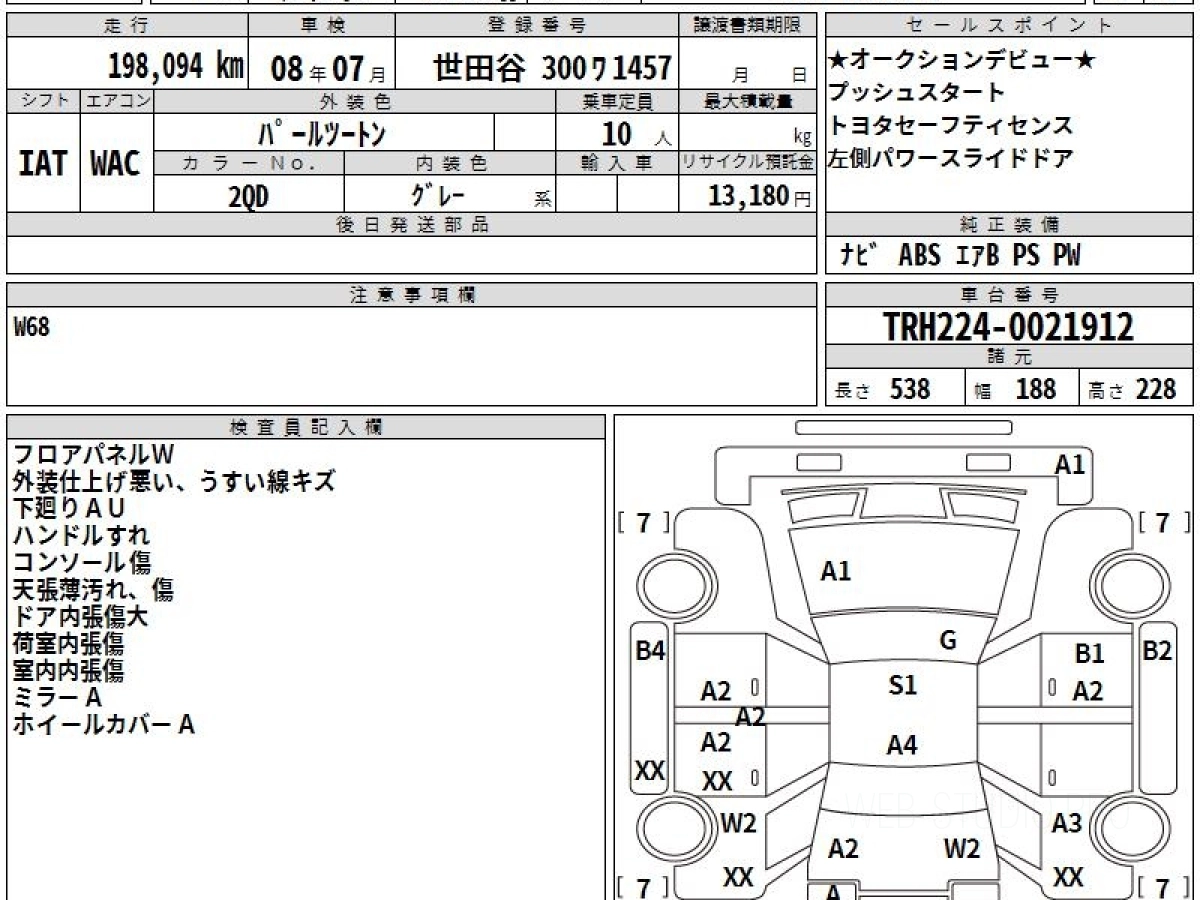The width and height of the screenshot is (1200, 900).
Task: Click the inspector note 下廻りAU
Action: (x=69, y=508)
